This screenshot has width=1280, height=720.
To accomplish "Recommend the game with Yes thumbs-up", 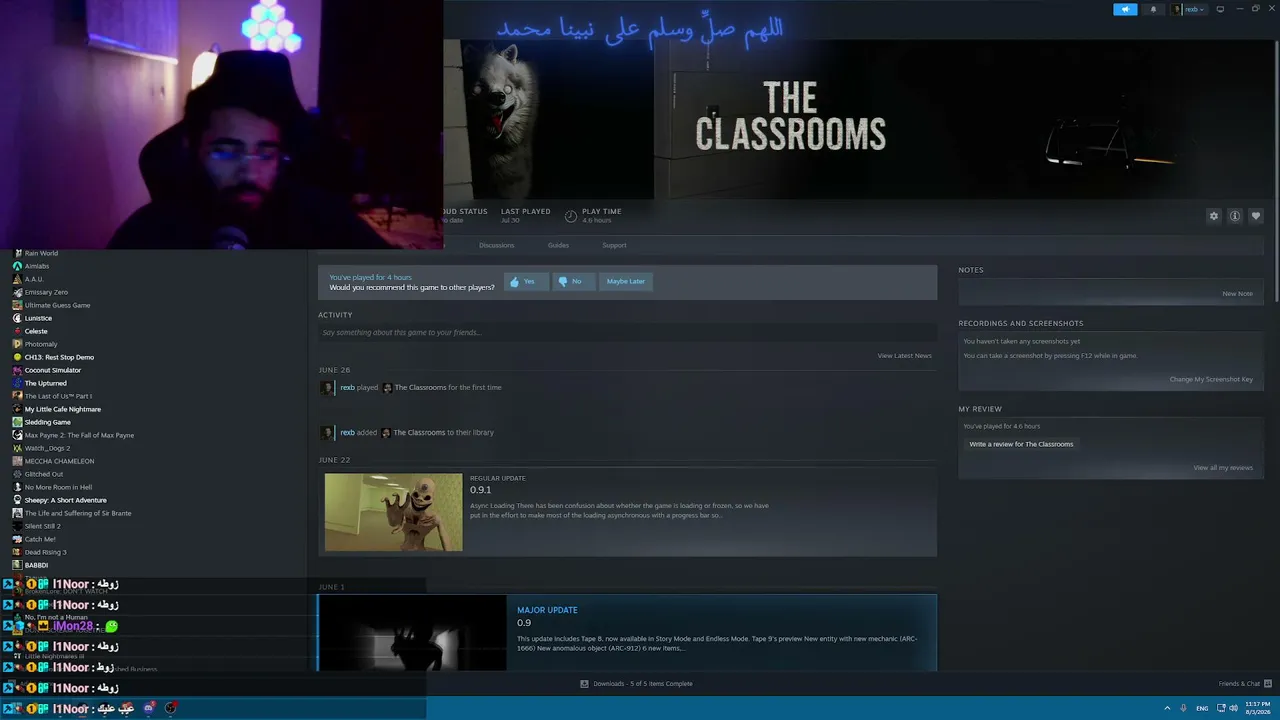I will coord(526,282).
